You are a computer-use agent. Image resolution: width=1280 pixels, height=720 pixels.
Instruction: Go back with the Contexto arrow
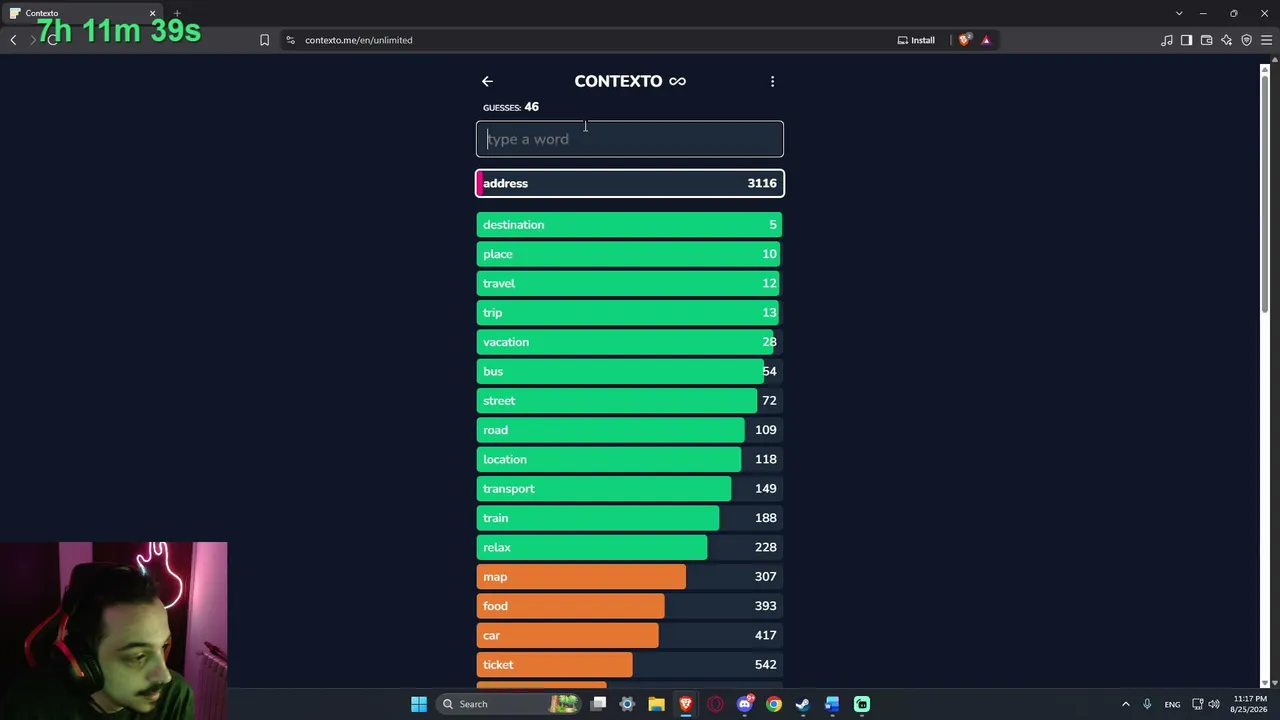[487, 81]
